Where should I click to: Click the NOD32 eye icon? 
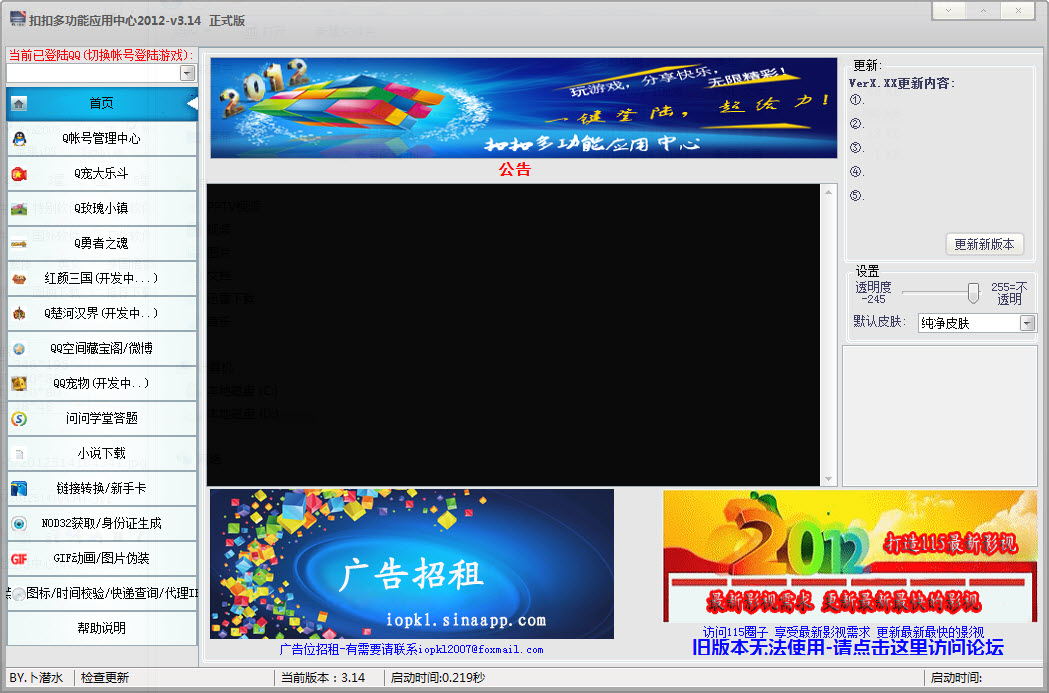click(x=19, y=523)
